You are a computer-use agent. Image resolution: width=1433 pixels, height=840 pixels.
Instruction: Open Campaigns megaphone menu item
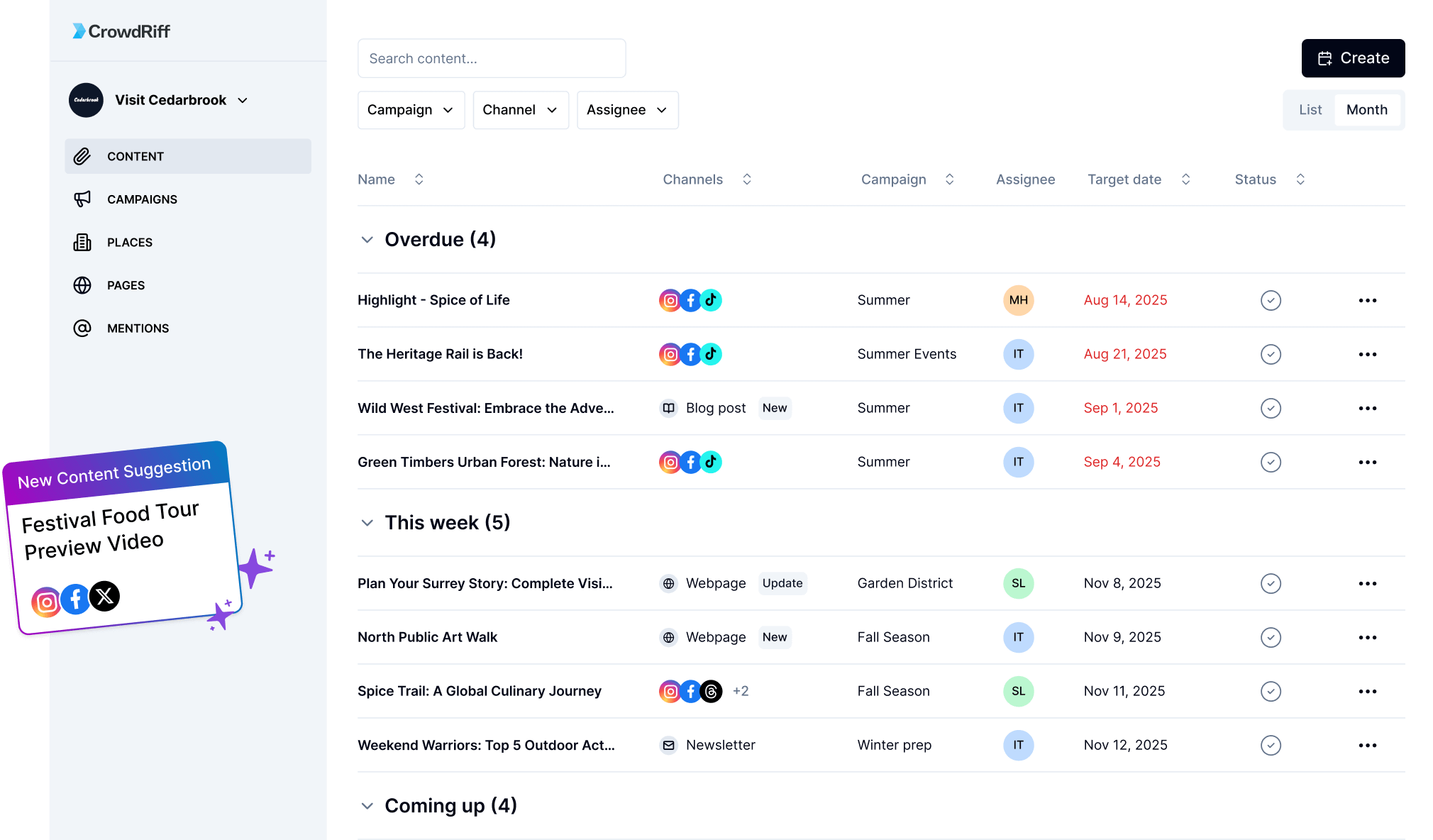click(x=83, y=199)
